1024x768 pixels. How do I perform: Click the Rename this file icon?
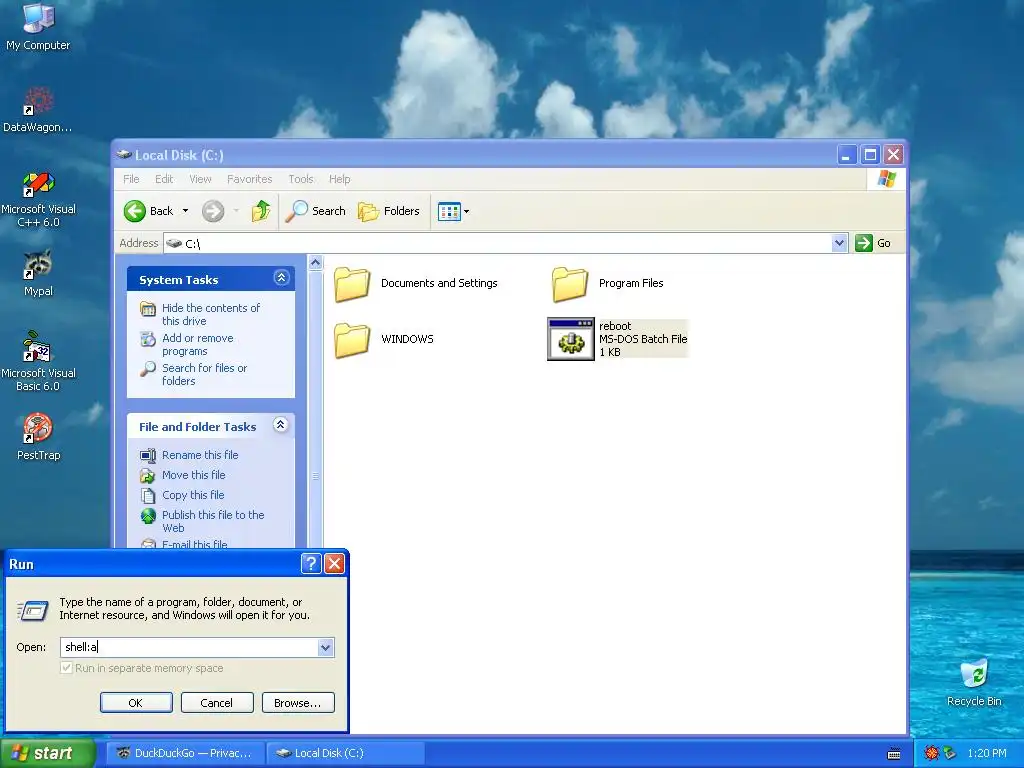[148, 455]
